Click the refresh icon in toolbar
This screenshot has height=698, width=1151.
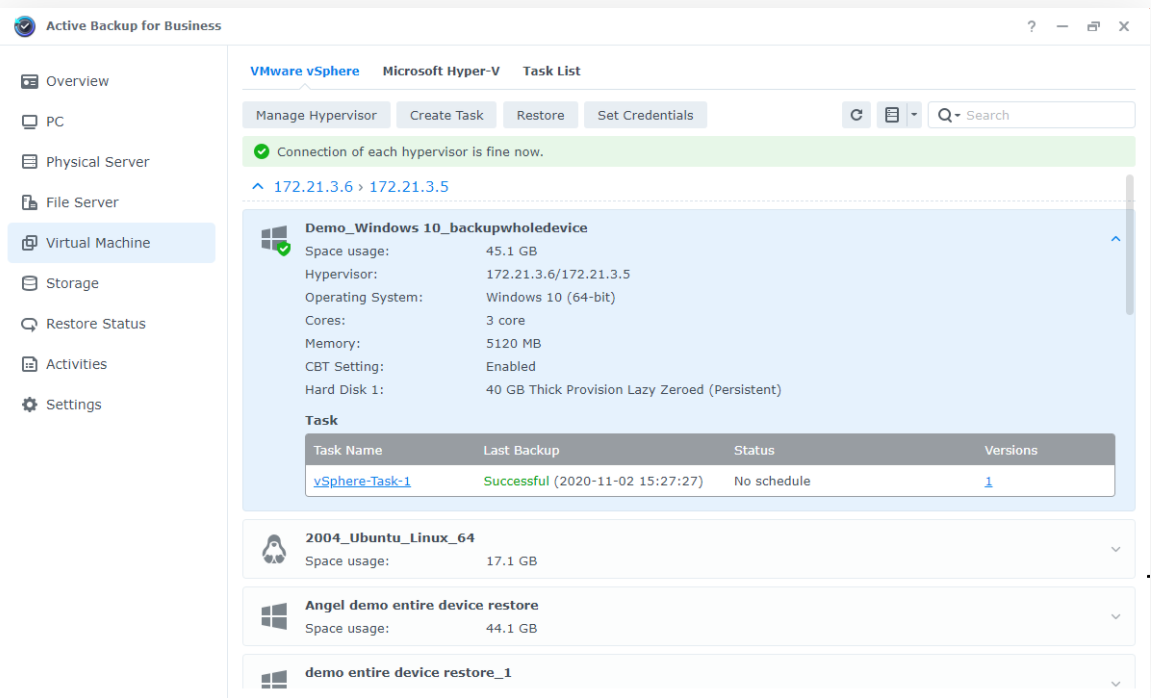(856, 115)
